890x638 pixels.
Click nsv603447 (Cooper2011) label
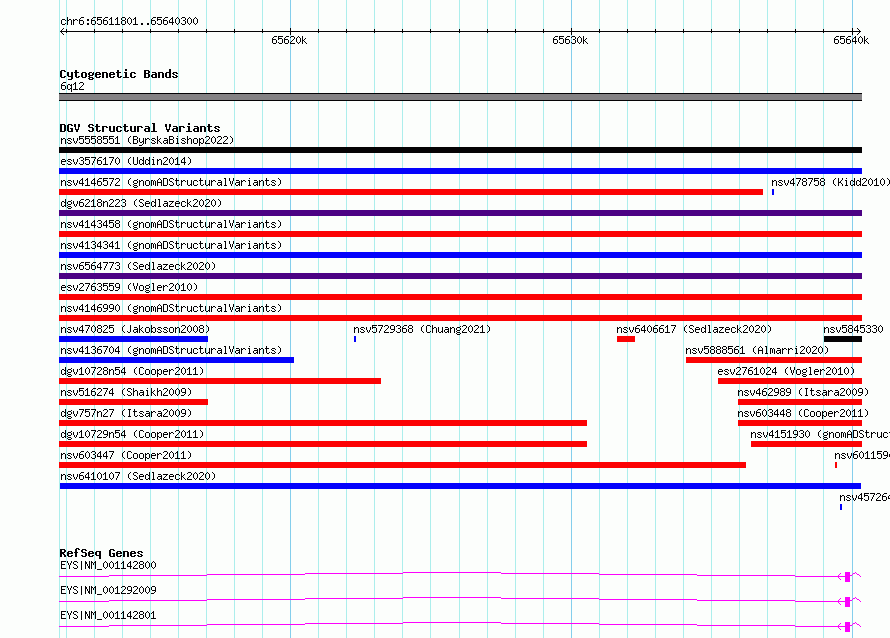(126, 455)
